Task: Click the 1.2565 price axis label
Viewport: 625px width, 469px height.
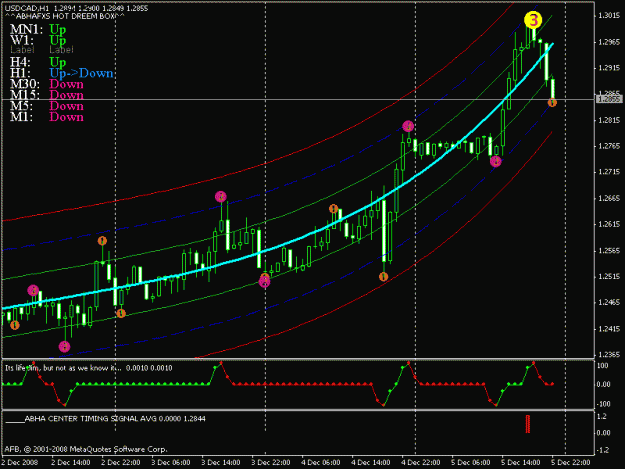Action: pyautogui.click(x=609, y=251)
